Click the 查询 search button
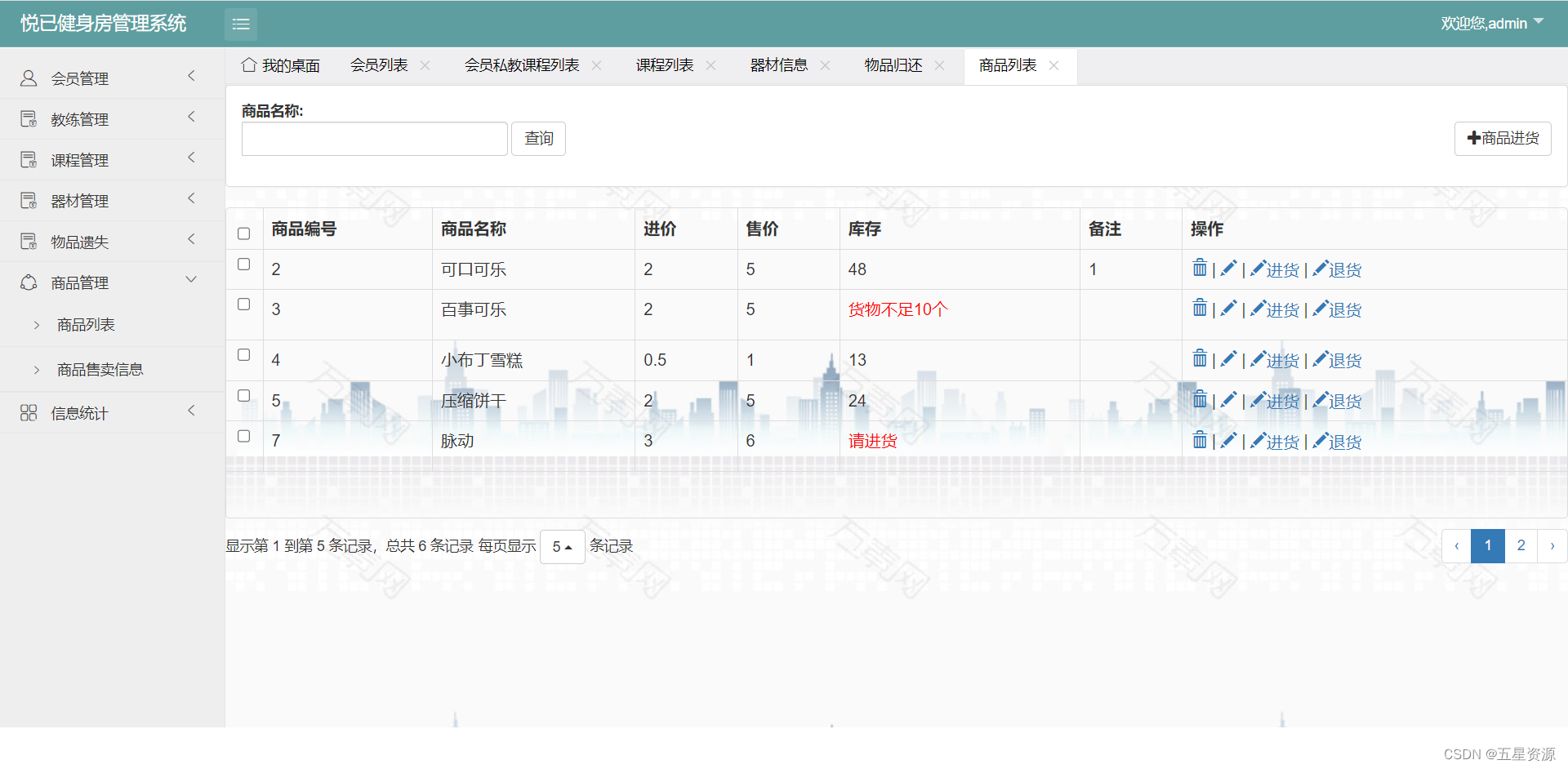 click(538, 139)
